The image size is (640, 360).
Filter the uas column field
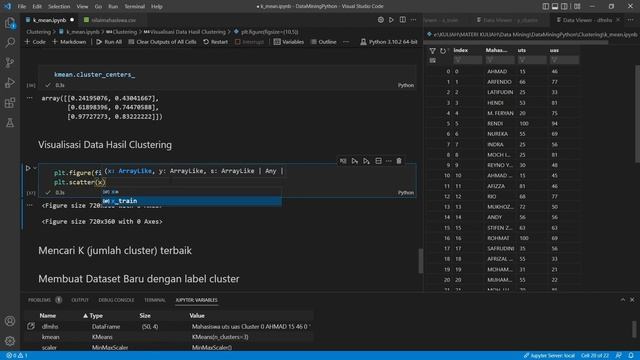click(564, 60)
